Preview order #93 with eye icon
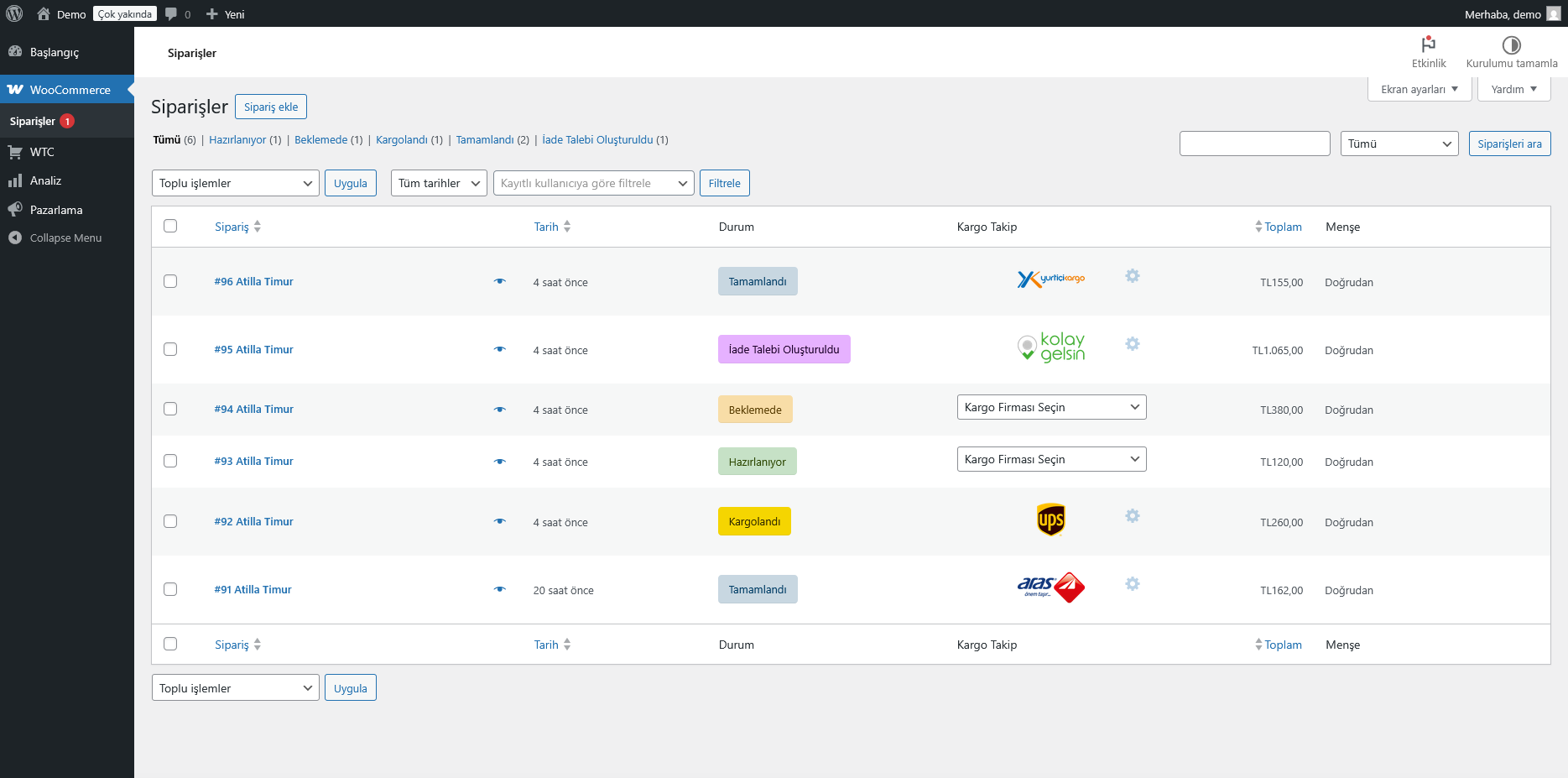Screen dimensions: 1568x778 coord(500,462)
